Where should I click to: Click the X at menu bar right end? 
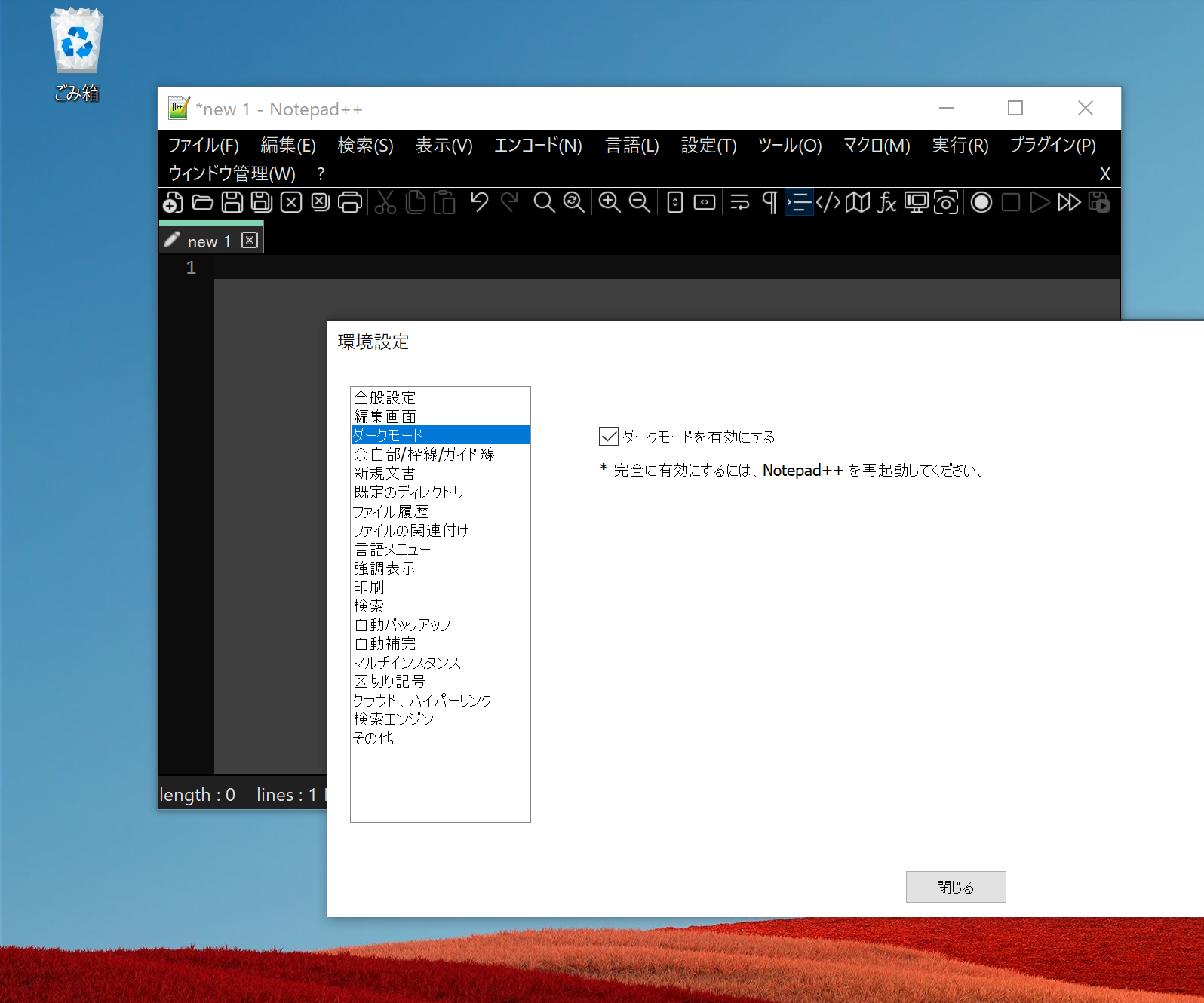click(x=1105, y=173)
